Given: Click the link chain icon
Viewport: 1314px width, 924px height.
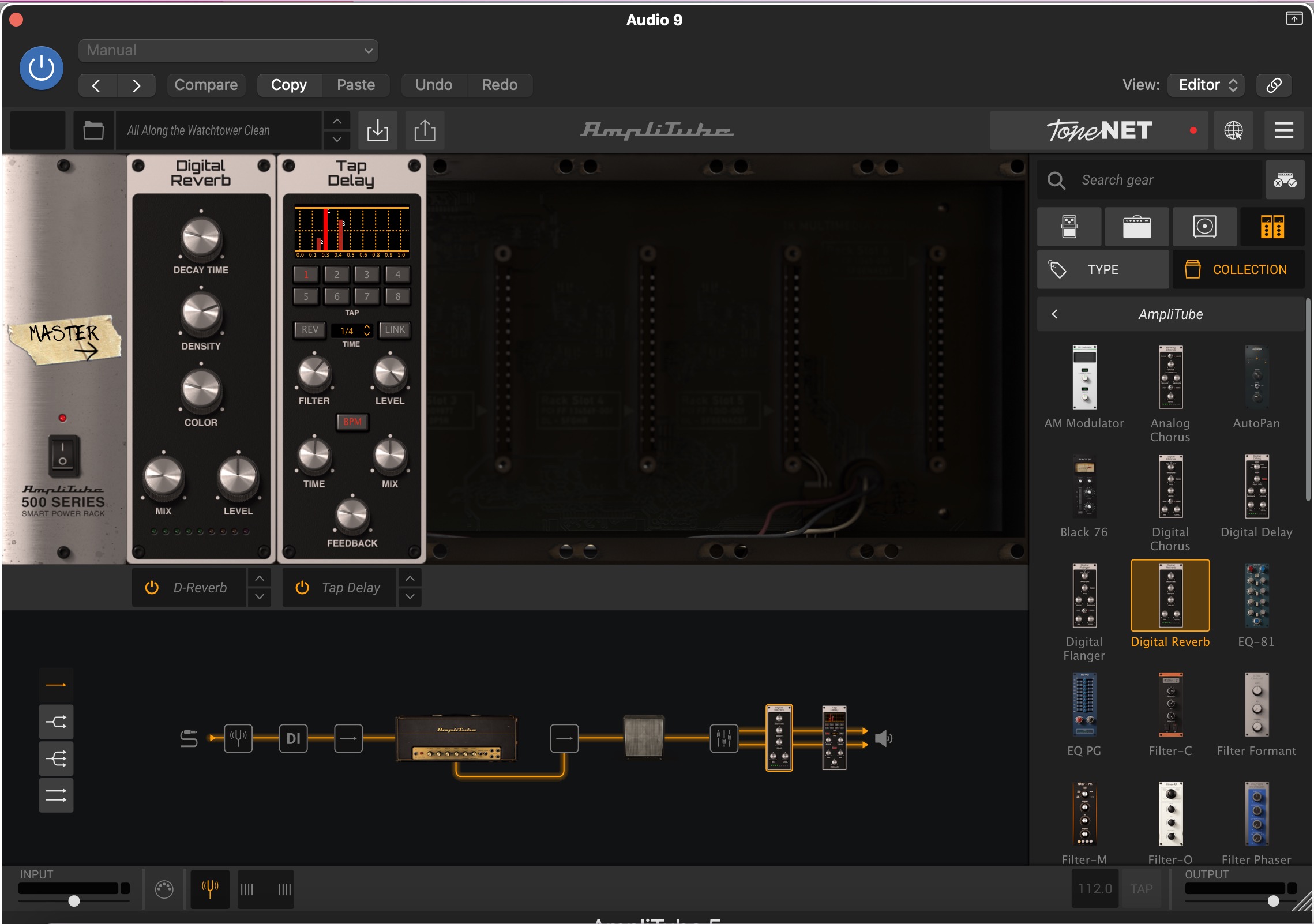Looking at the screenshot, I should point(1274,85).
